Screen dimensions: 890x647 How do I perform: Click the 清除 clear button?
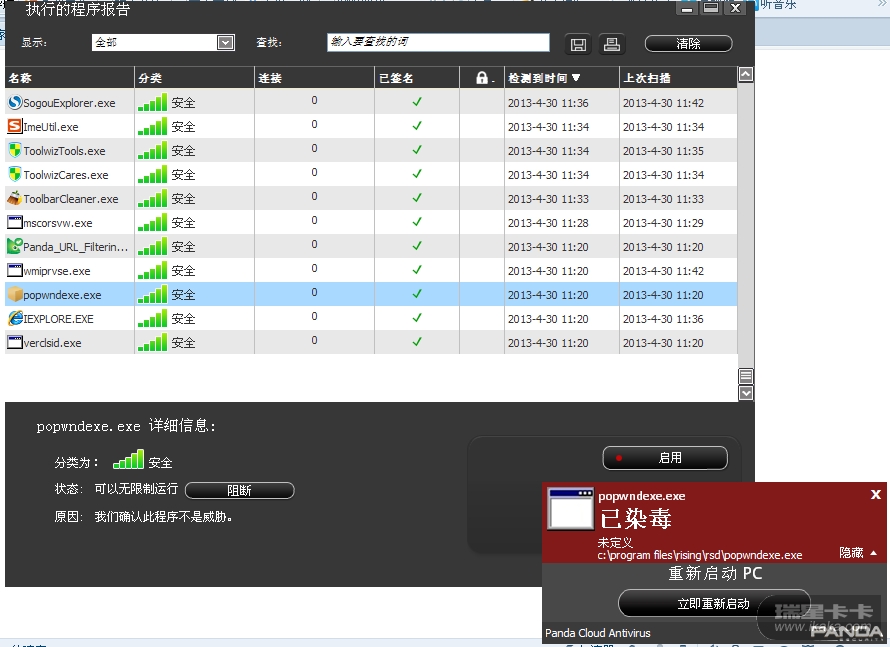[689, 44]
